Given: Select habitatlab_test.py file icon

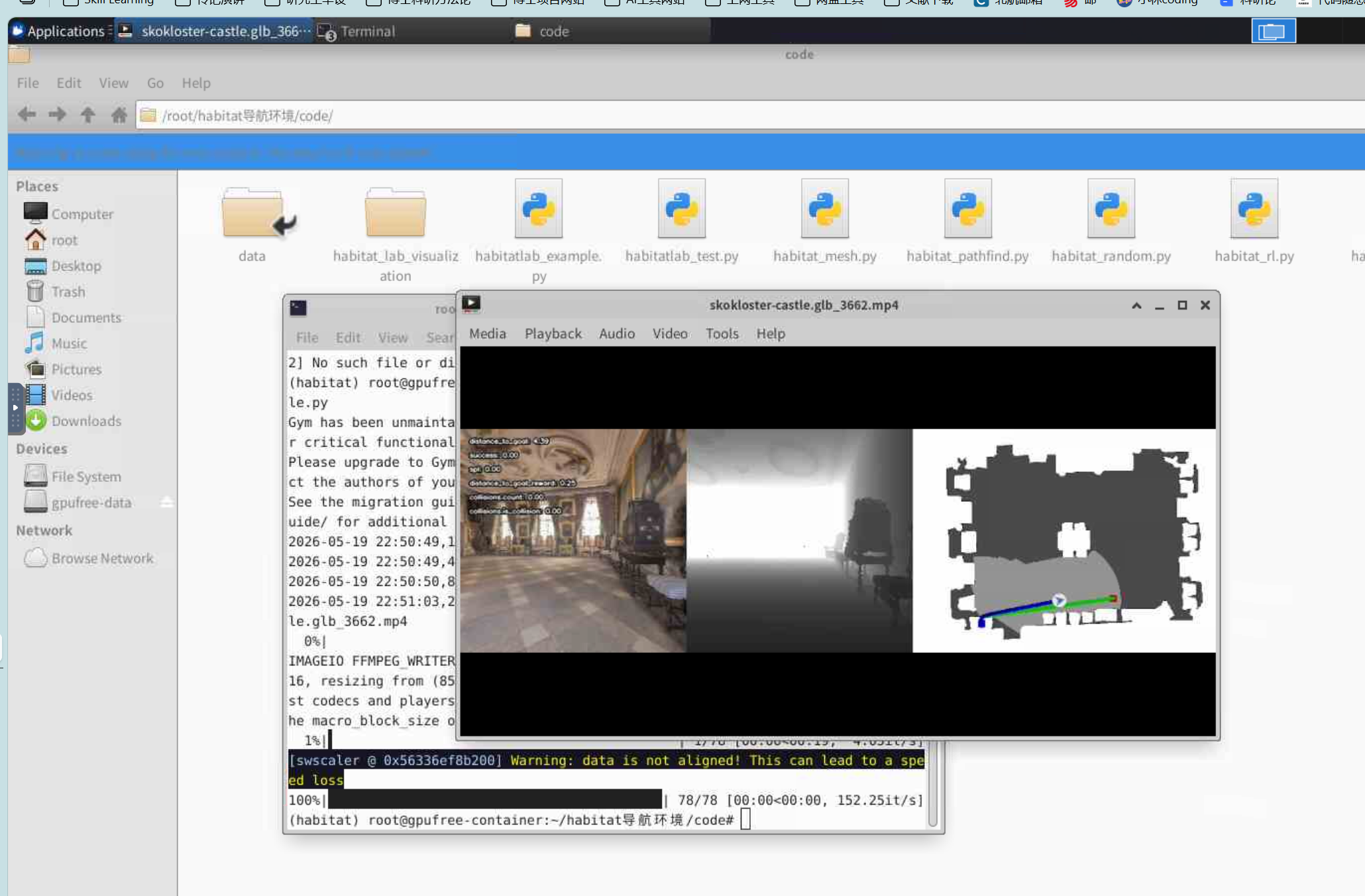Looking at the screenshot, I should pyautogui.click(x=682, y=209).
